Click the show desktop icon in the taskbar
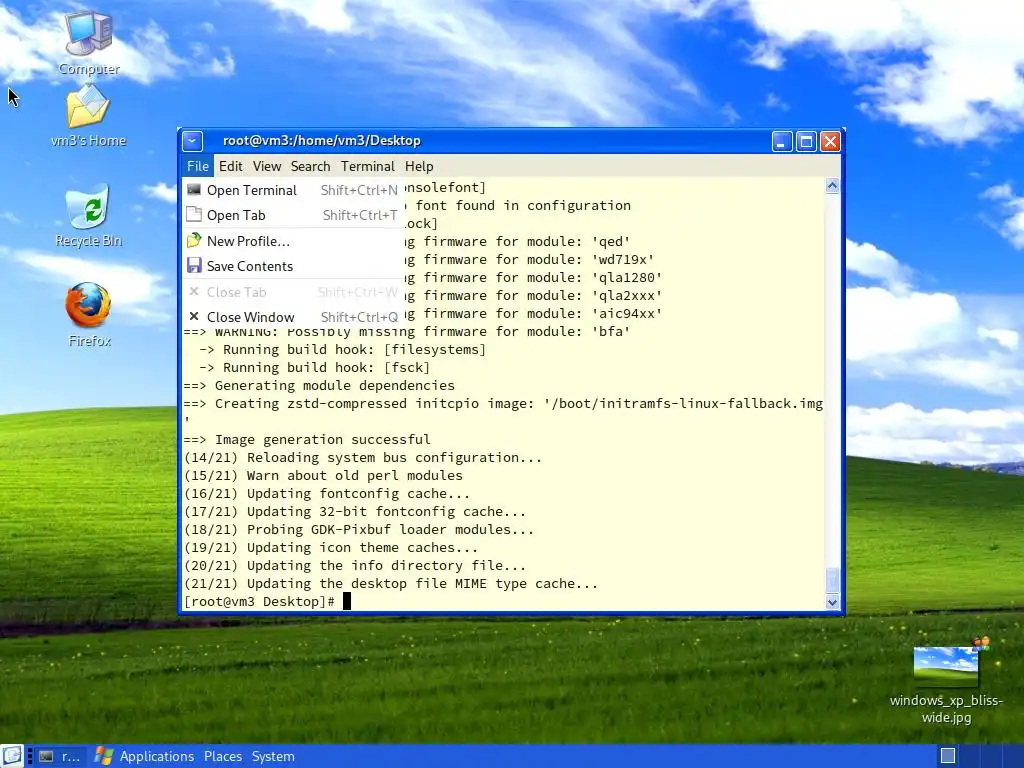 (12, 756)
